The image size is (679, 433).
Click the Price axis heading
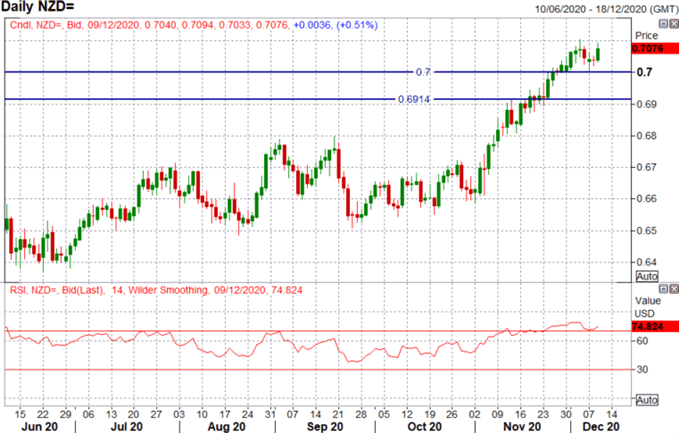tap(647, 36)
